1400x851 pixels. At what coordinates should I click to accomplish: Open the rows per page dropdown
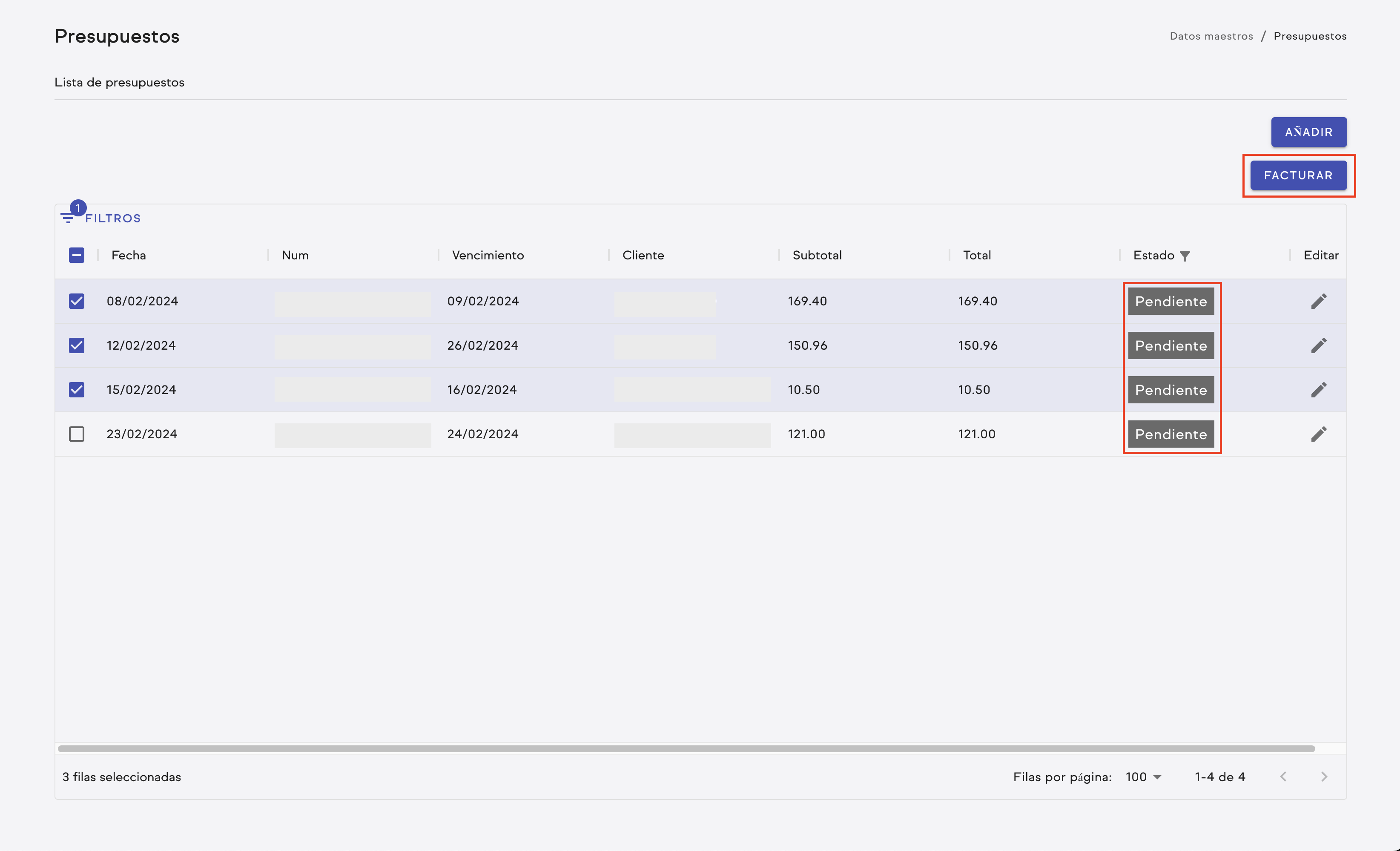[1143, 776]
